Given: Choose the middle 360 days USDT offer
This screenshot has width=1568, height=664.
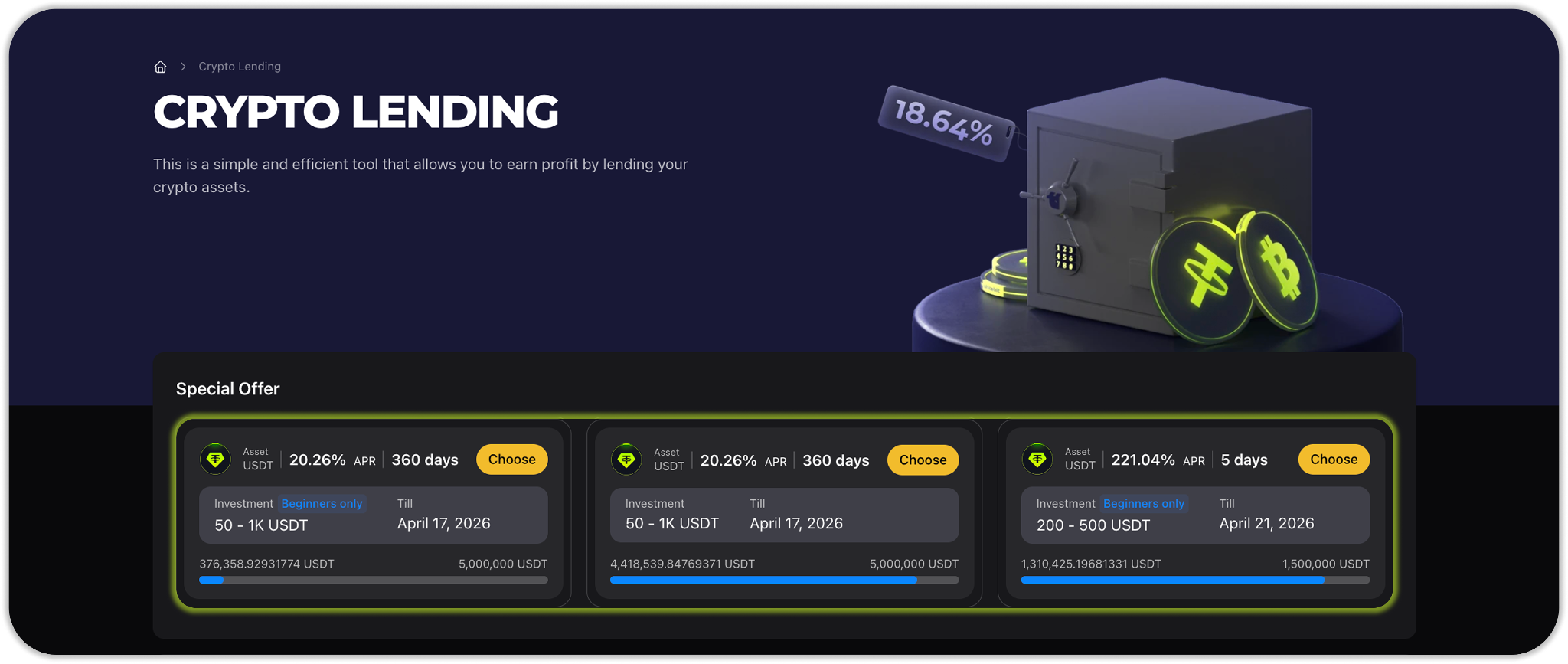Looking at the screenshot, I should click(923, 460).
